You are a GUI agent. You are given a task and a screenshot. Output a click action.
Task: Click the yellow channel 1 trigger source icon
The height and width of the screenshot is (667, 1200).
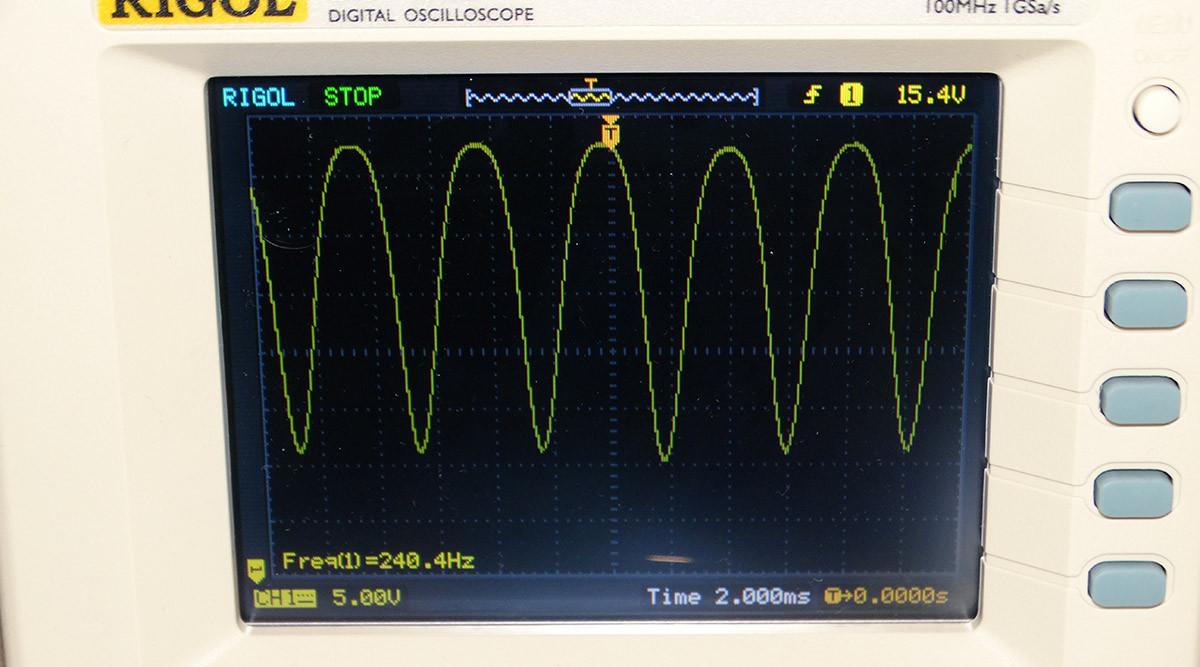850,96
